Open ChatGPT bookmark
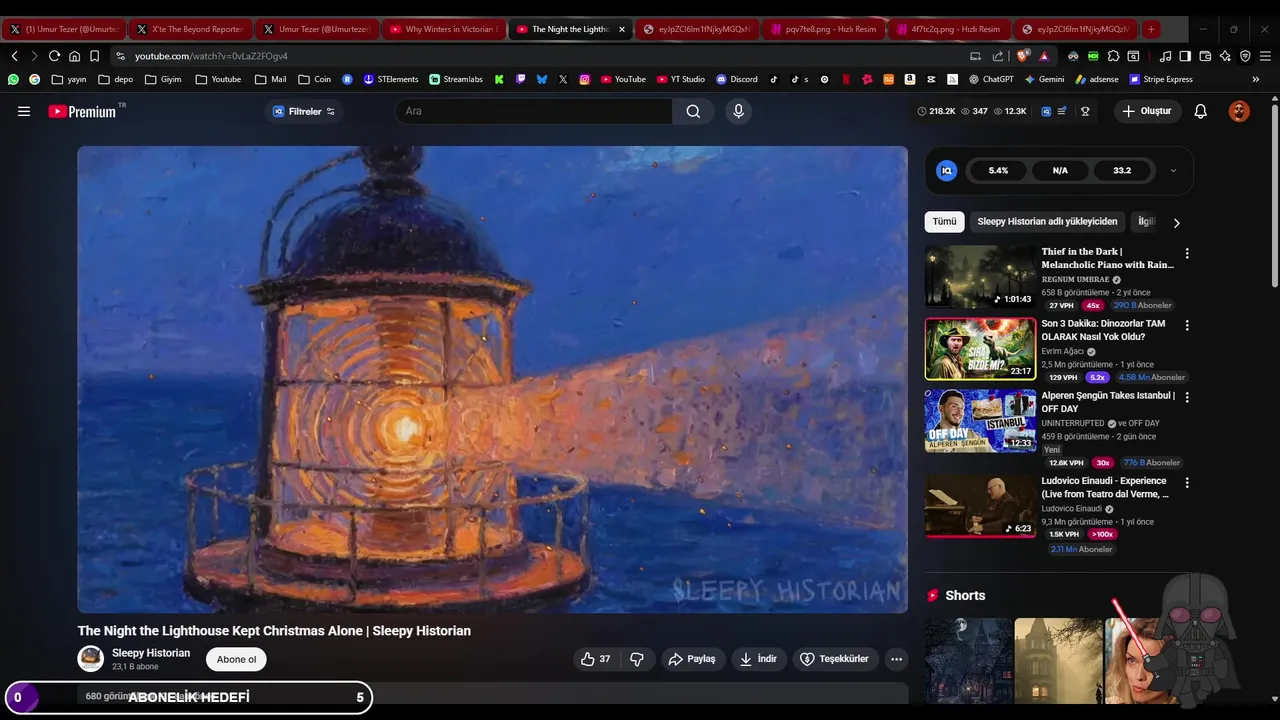This screenshot has width=1280, height=720. pos(991,79)
